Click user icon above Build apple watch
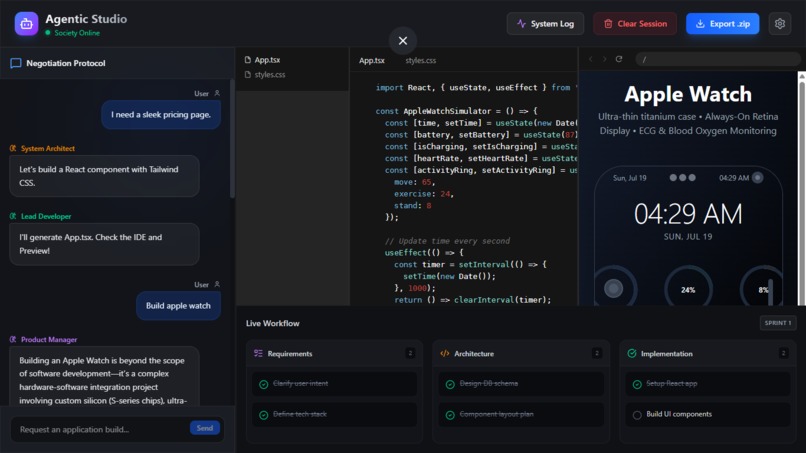This screenshot has height=453, width=806. [x=217, y=284]
